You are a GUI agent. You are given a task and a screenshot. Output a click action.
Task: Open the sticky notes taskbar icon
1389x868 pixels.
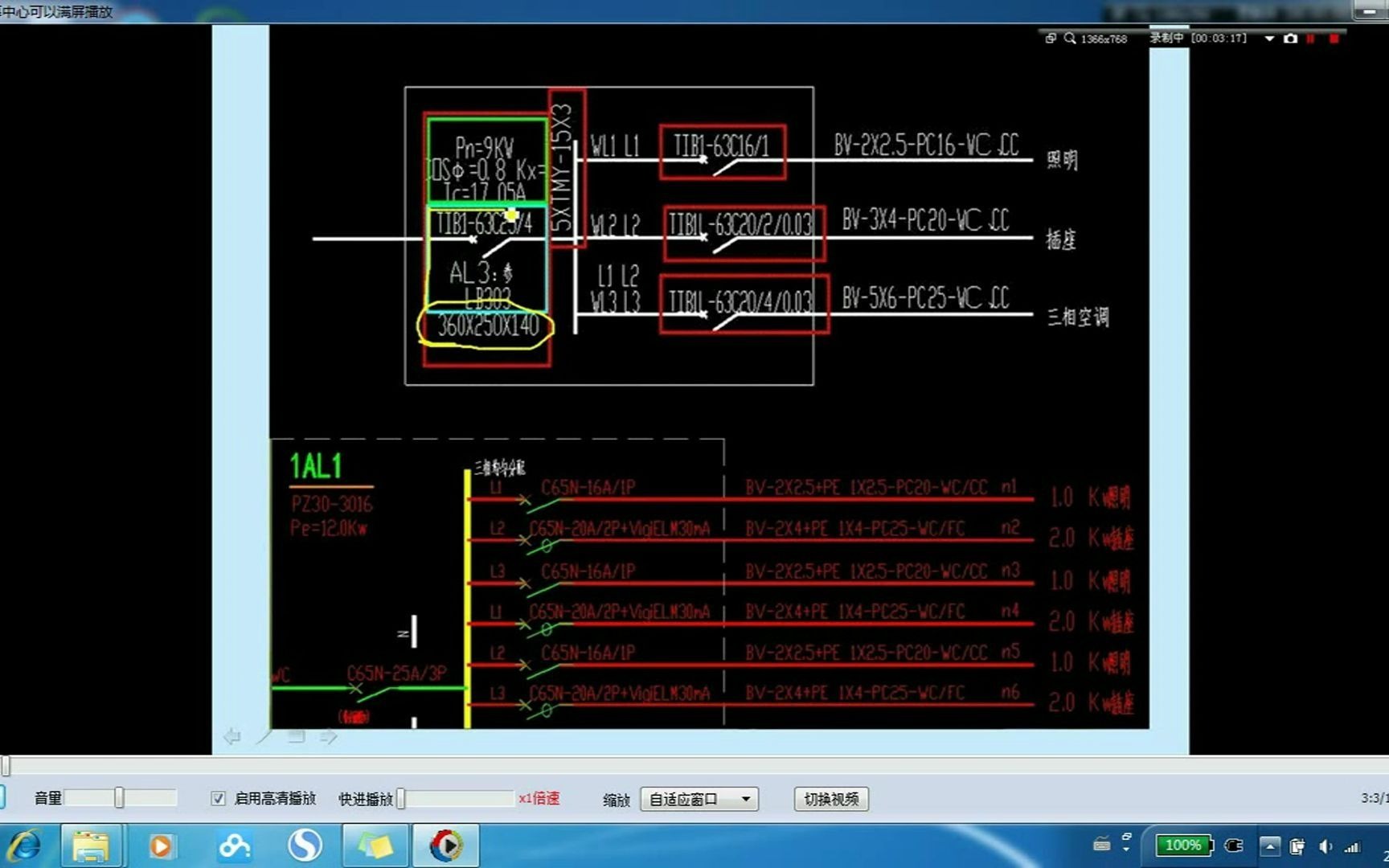click(x=375, y=845)
